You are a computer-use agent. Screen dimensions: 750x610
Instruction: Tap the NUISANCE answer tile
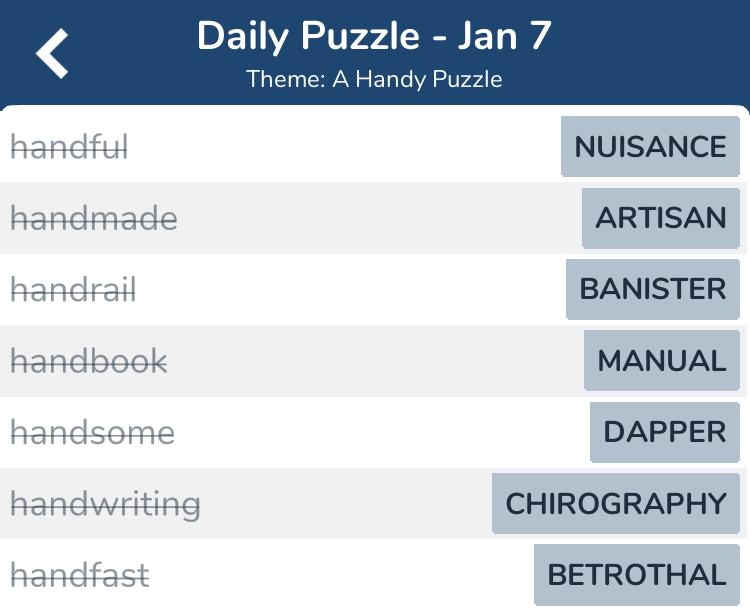click(650, 146)
